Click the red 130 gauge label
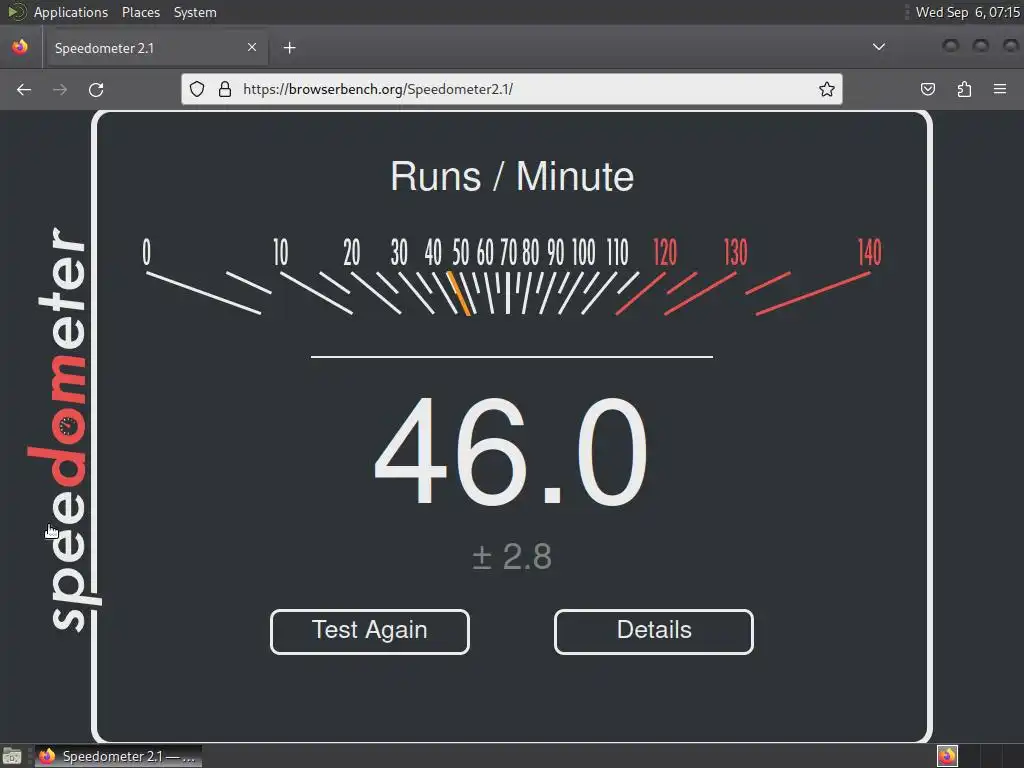This screenshot has height=768, width=1024. (735, 252)
